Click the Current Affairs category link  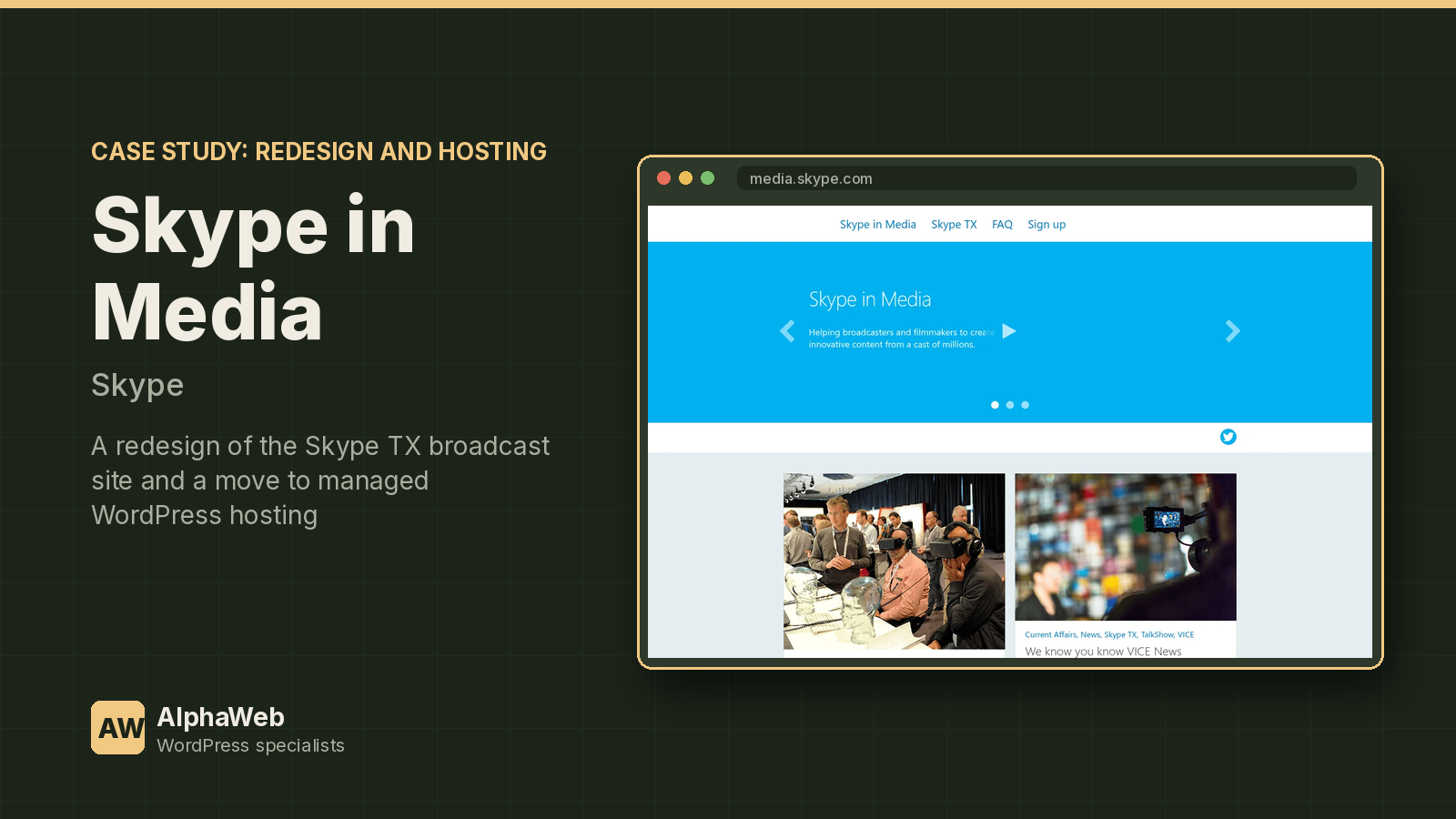coord(1050,635)
